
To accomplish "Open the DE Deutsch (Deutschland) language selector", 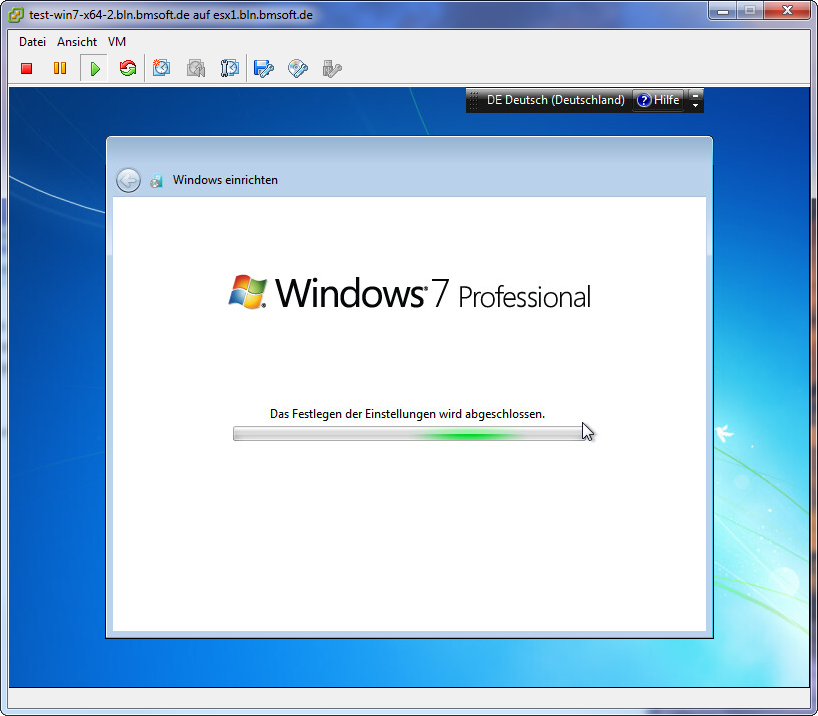I will click(x=556, y=100).
